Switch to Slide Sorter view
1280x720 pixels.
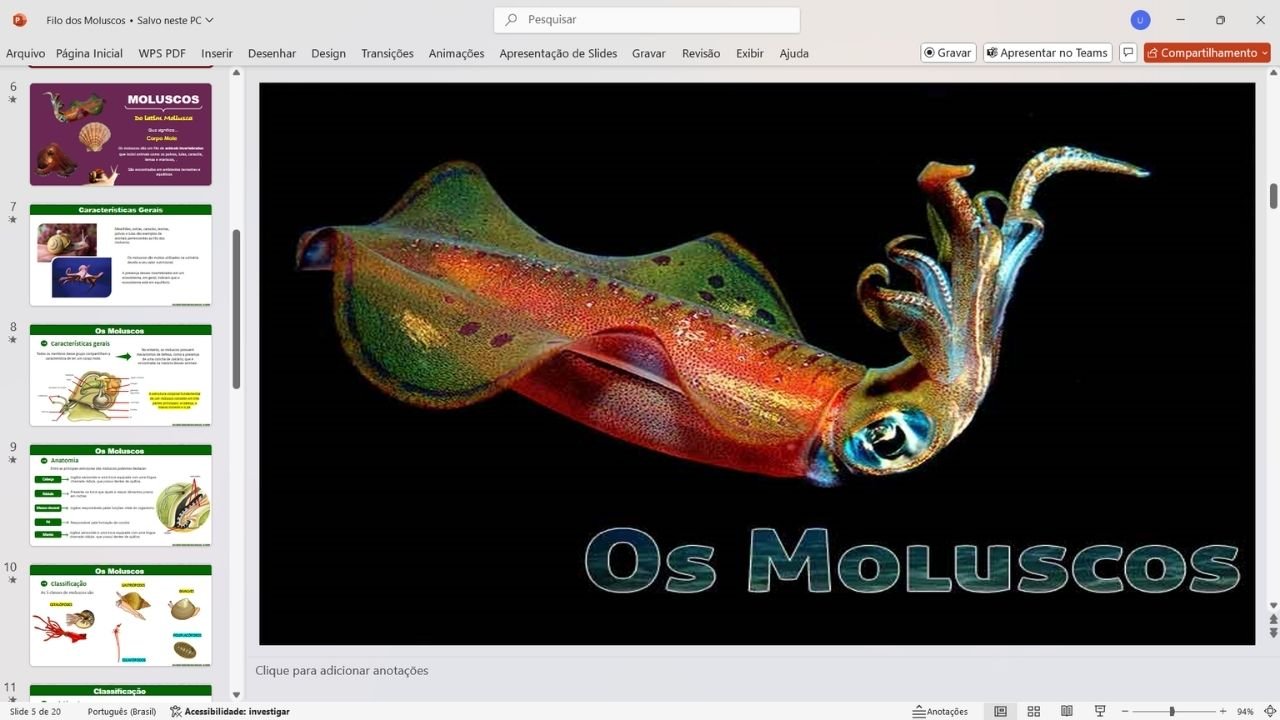click(x=1034, y=712)
